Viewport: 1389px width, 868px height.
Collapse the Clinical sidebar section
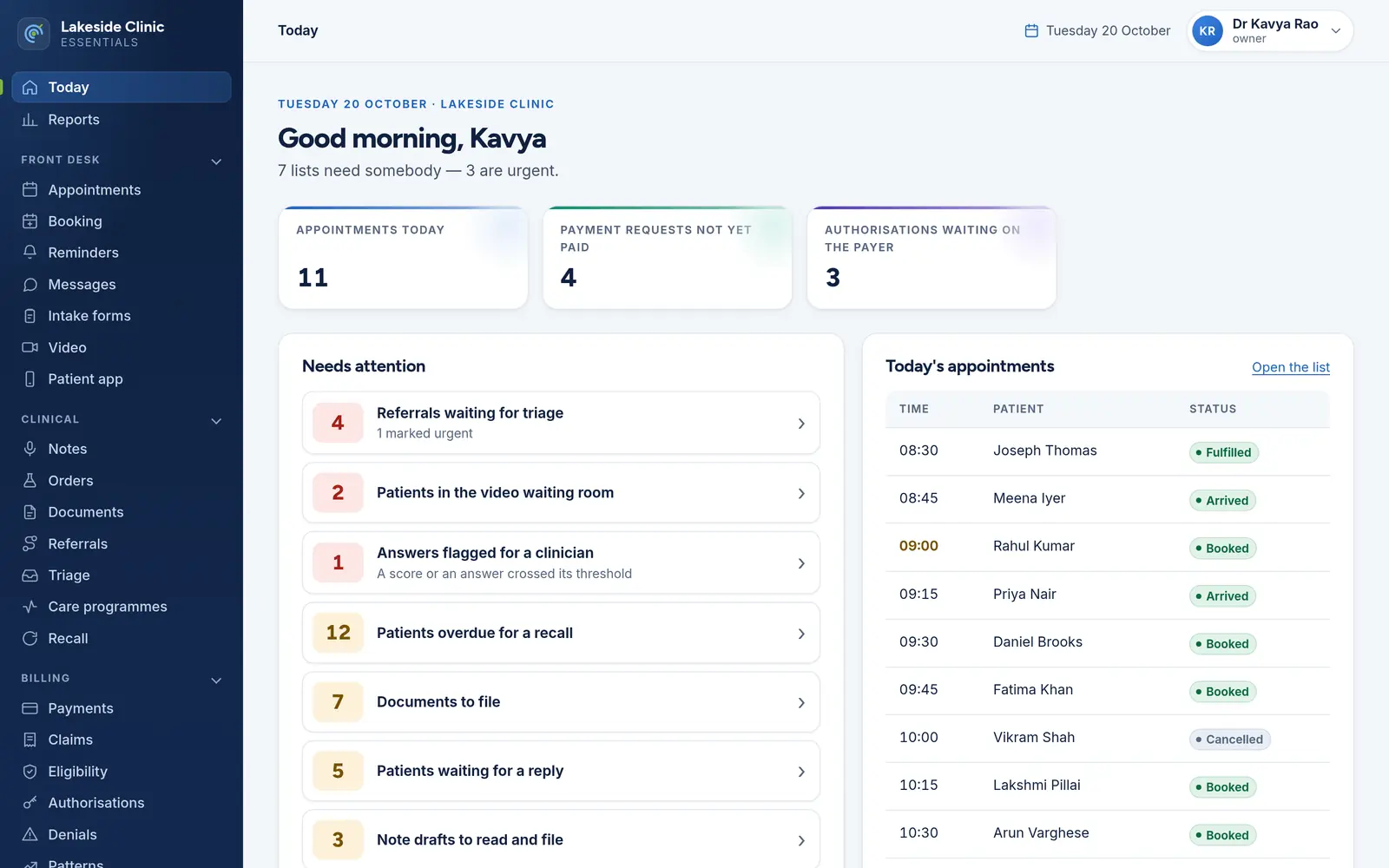pyautogui.click(x=216, y=420)
